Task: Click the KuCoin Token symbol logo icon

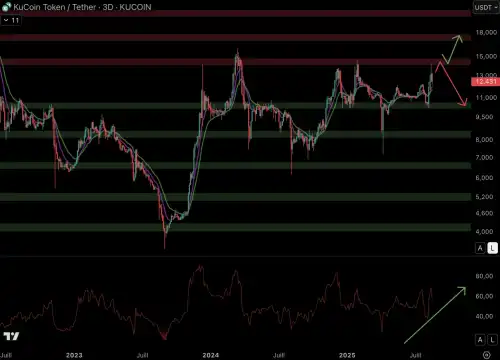Action: click(x=6, y=7)
